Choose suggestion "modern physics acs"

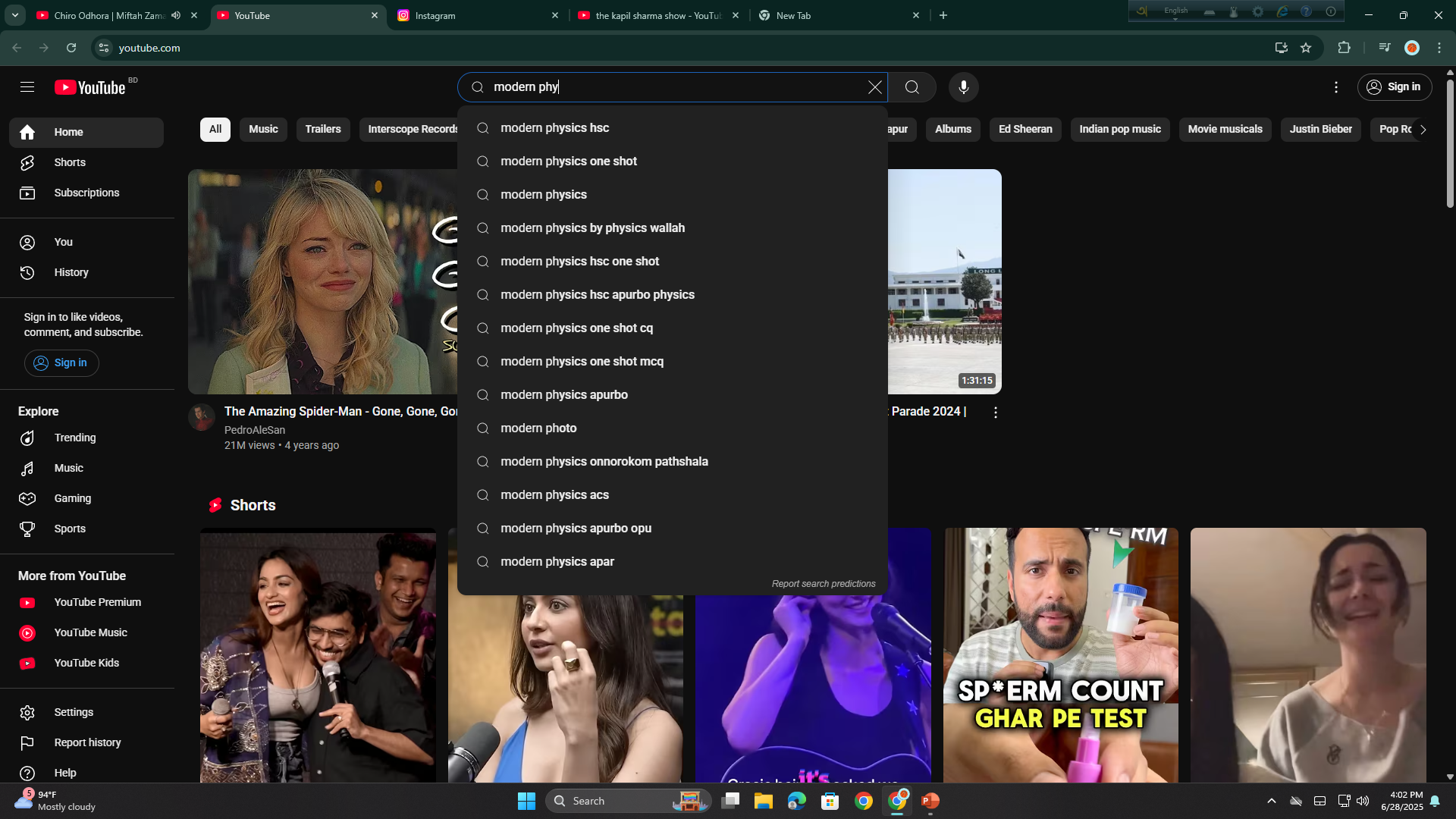point(672,495)
